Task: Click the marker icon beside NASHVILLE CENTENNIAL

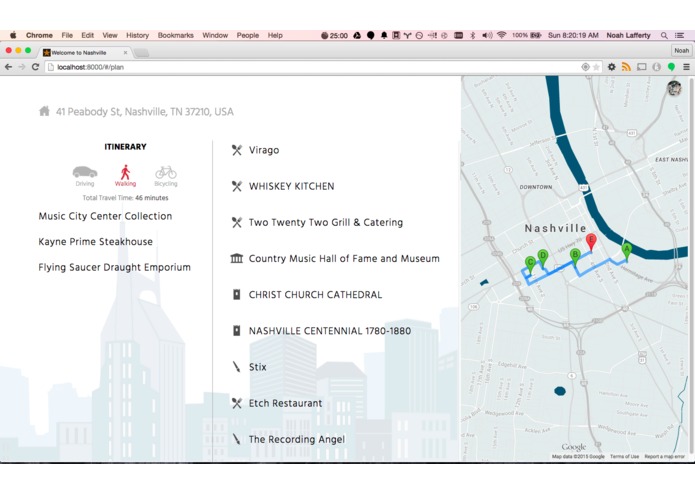Action: click(237, 331)
